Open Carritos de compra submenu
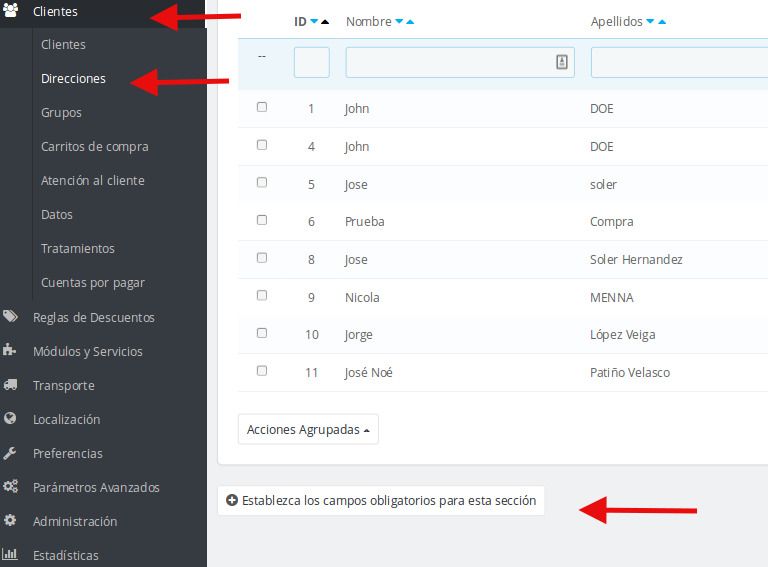Image resolution: width=768 pixels, height=567 pixels. pyautogui.click(x=95, y=146)
